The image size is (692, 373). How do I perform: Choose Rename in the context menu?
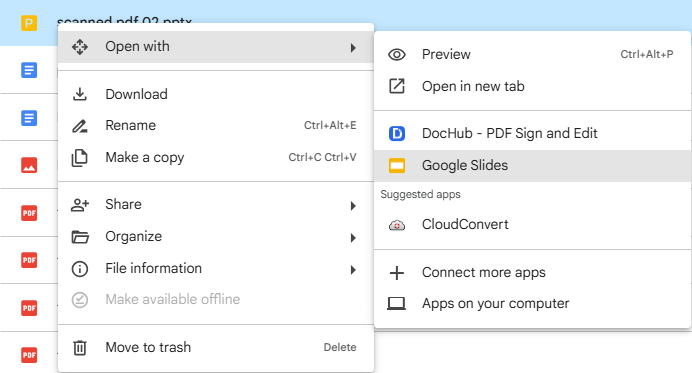click(216, 126)
